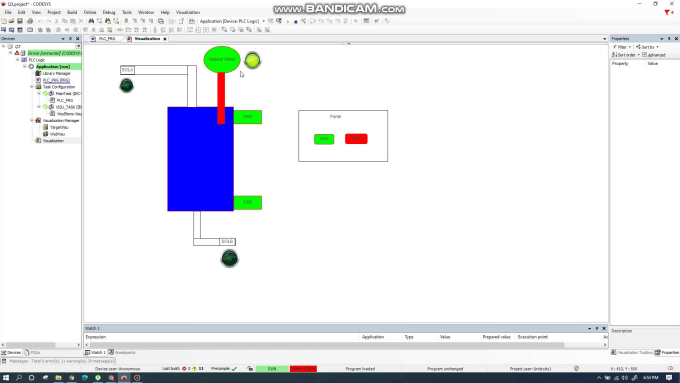This screenshot has height=383, width=680.
Task: Toggle the SOL B valve lamp
Action: tap(229, 259)
